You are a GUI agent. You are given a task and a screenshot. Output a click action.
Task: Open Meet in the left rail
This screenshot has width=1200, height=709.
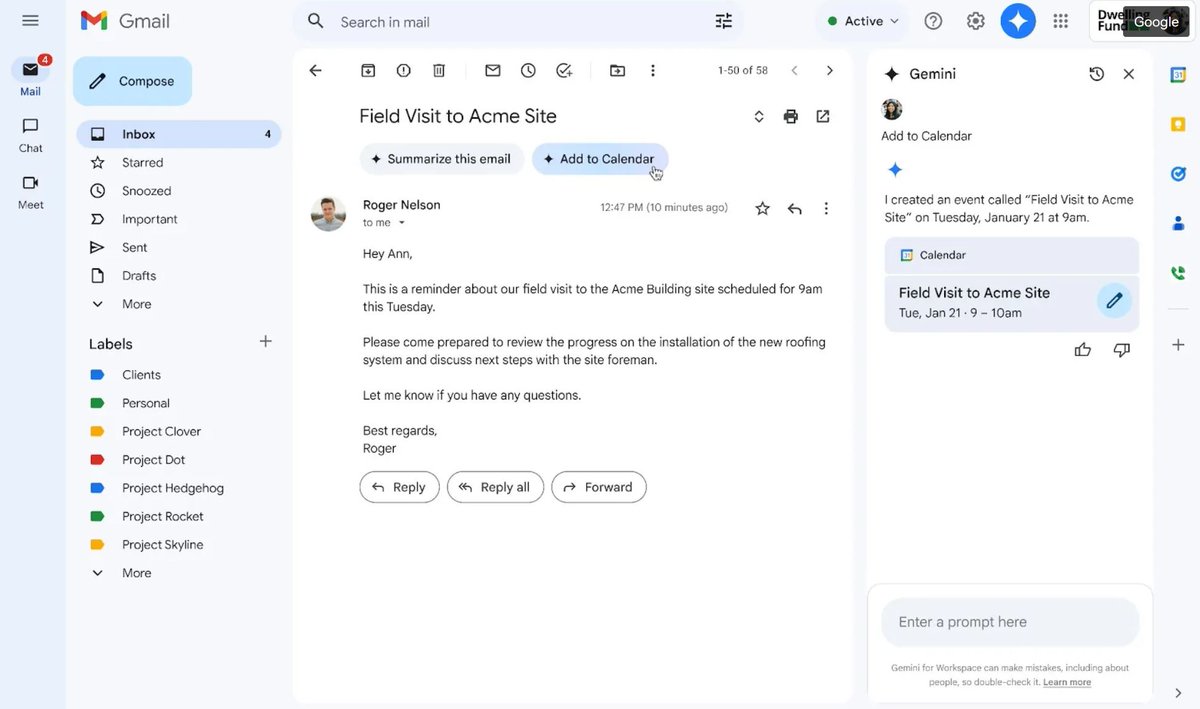(x=30, y=191)
